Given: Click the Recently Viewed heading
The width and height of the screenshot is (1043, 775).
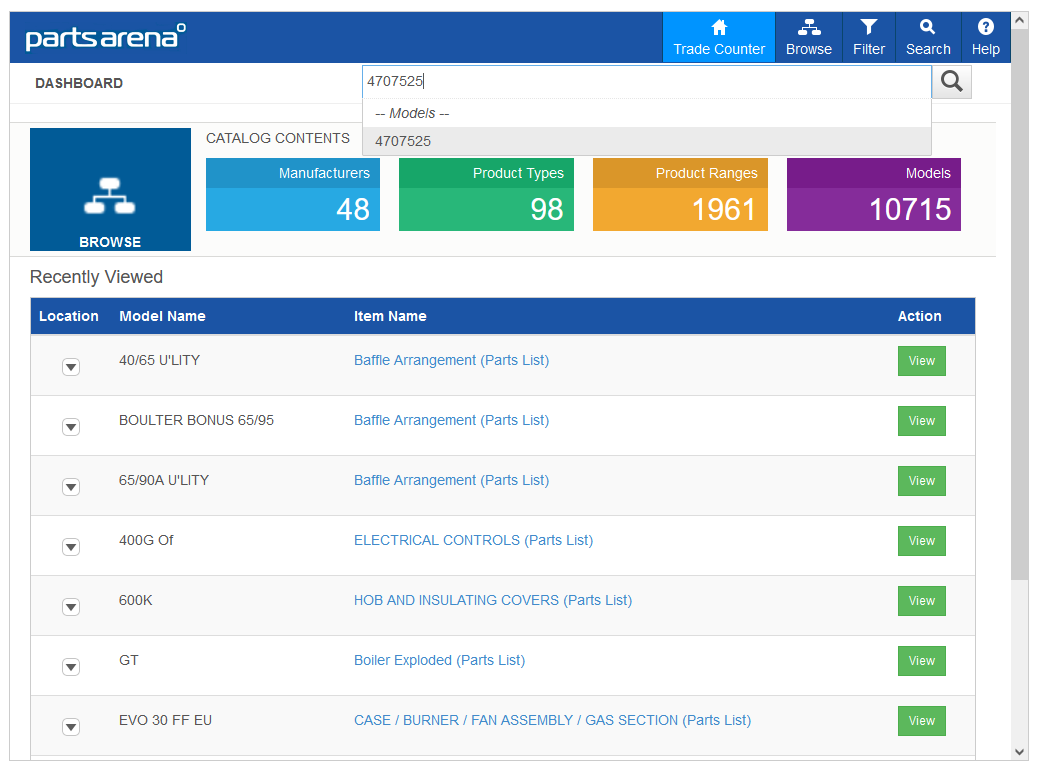Looking at the screenshot, I should (96, 277).
